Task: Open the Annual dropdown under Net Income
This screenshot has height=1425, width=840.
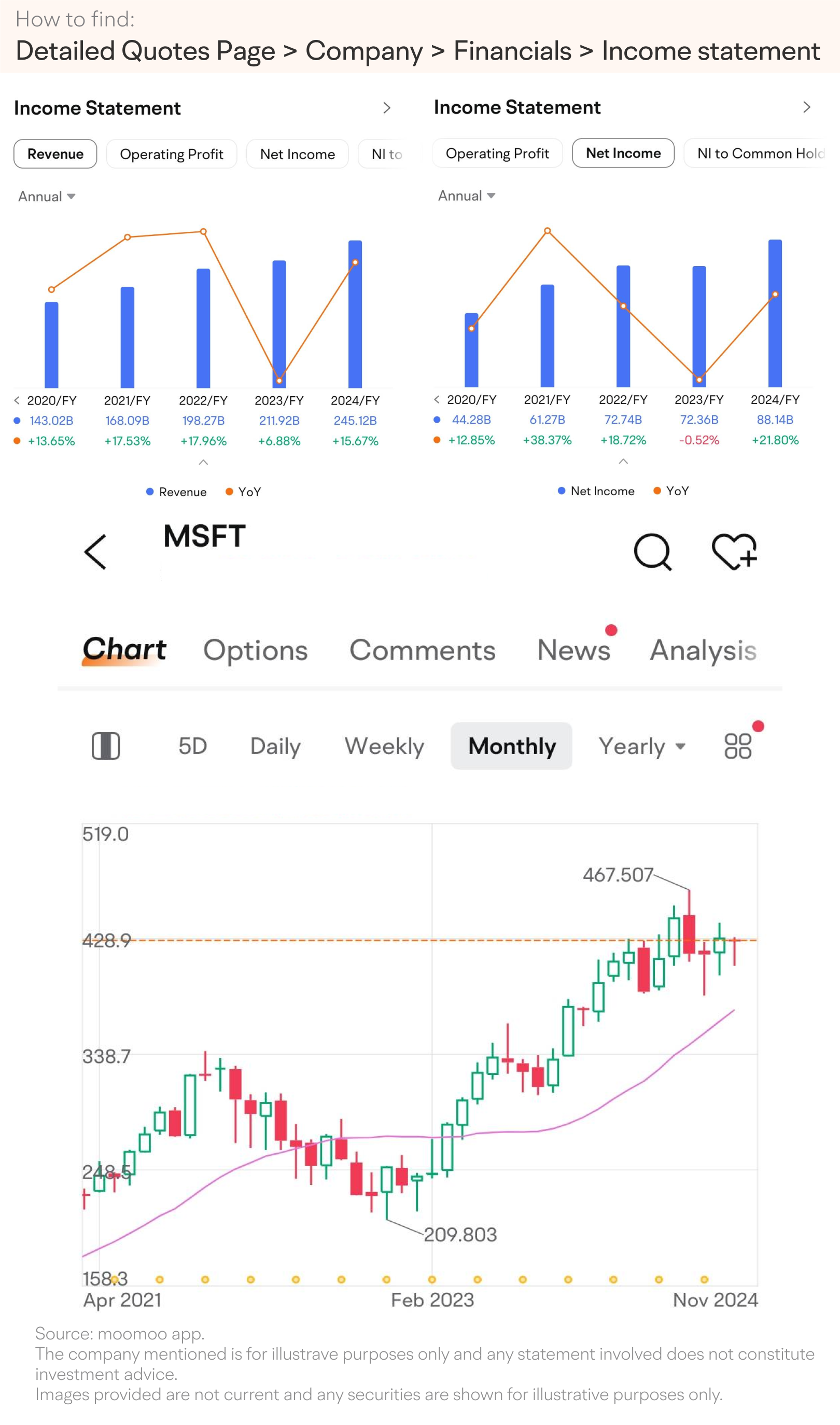Action: tap(467, 196)
